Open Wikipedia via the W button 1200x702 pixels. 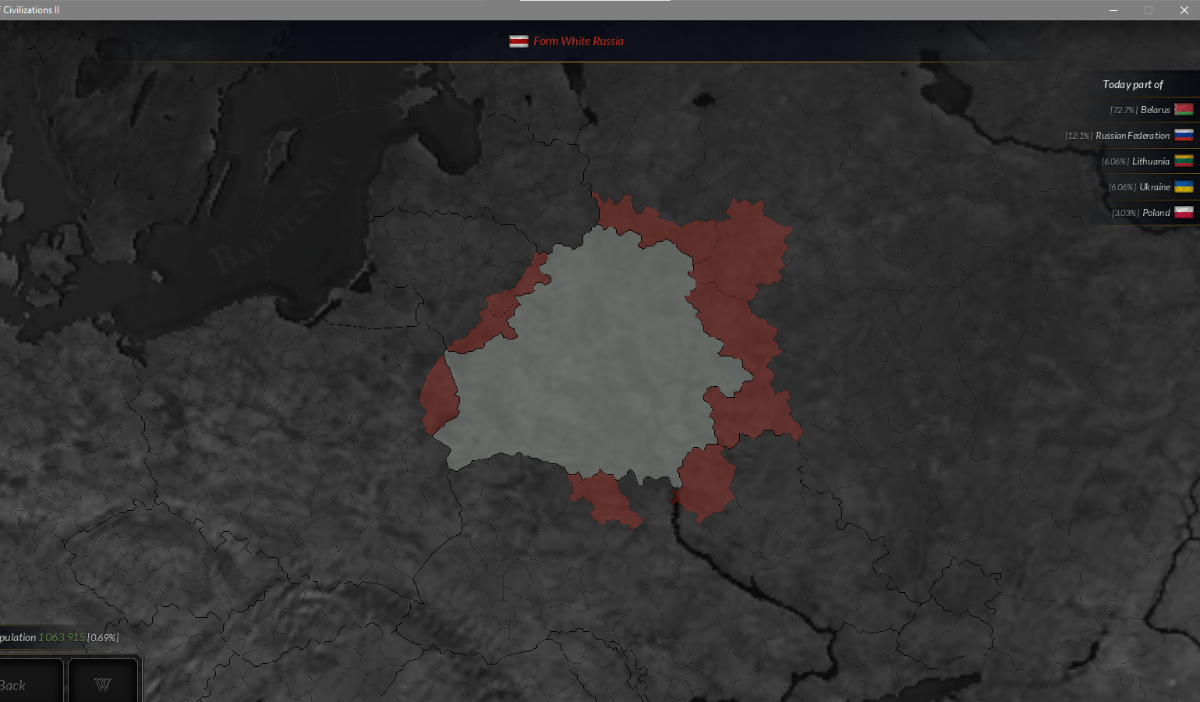point(102,684)
